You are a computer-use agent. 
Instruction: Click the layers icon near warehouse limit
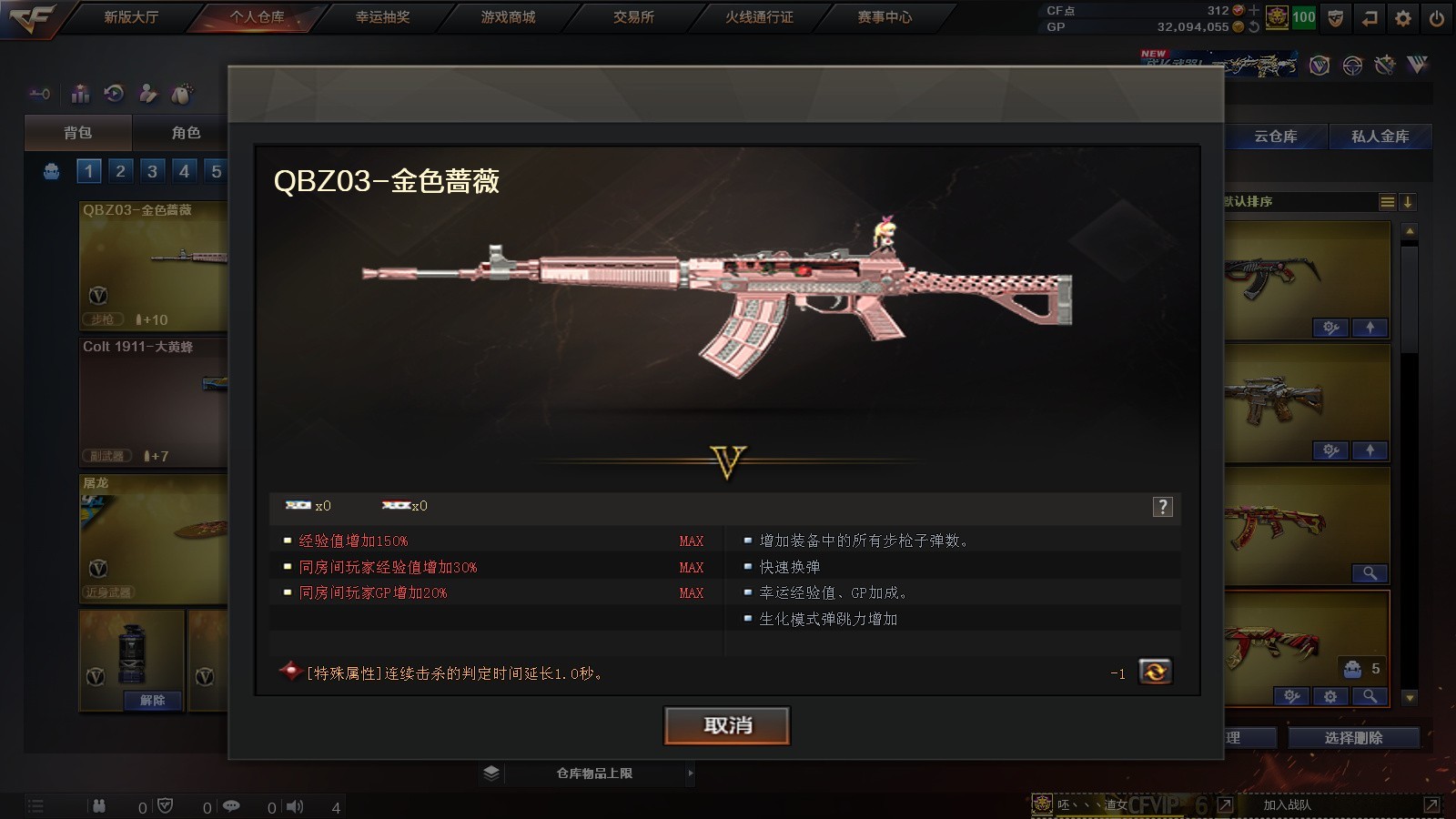pos(491,773)
